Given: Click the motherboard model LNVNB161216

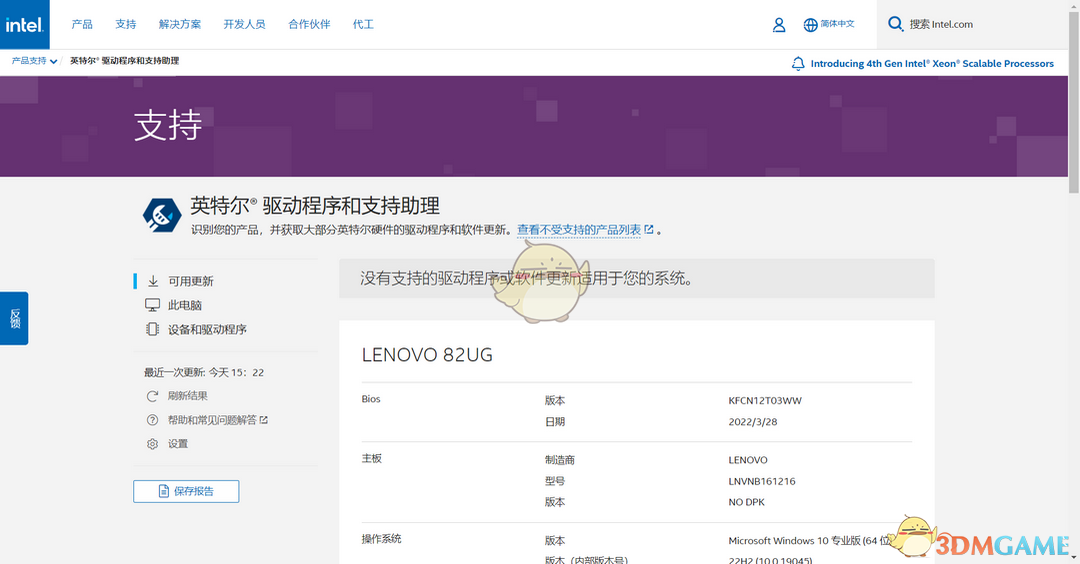Looking at the screenshot, I should (762, 481).
